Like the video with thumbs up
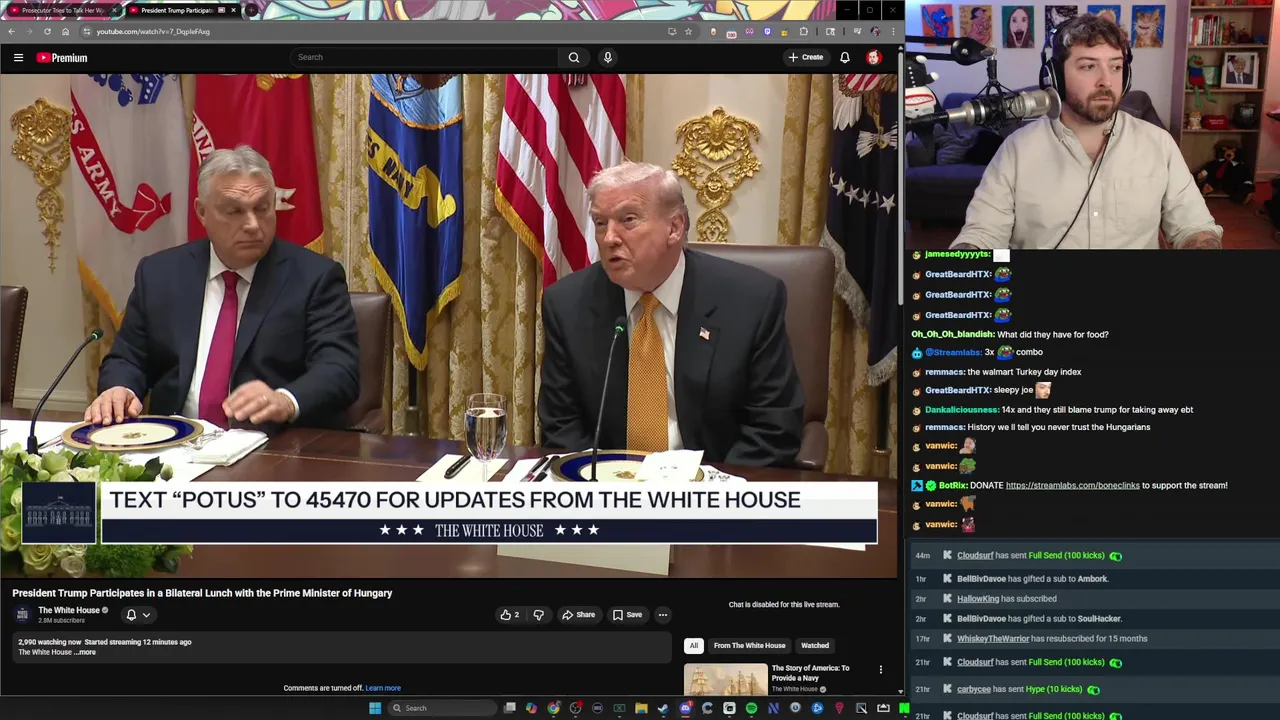 pos(510,615)
